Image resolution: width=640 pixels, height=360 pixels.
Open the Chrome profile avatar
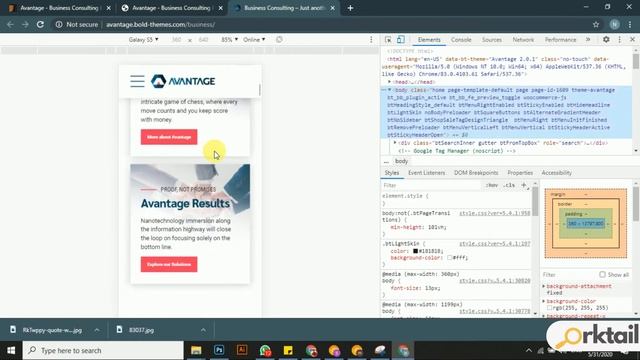(x=614, y=24)
